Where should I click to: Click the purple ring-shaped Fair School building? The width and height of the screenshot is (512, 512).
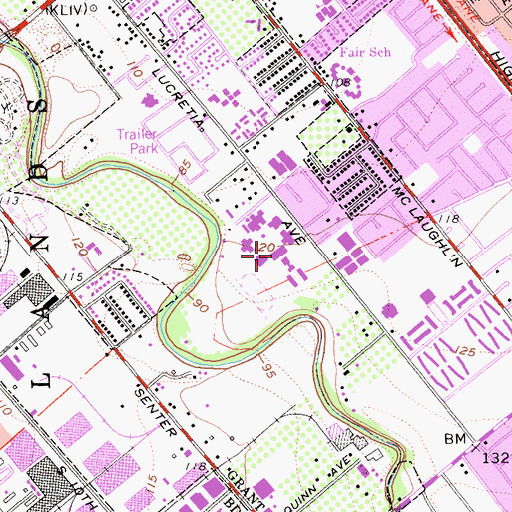click(347, 81)
